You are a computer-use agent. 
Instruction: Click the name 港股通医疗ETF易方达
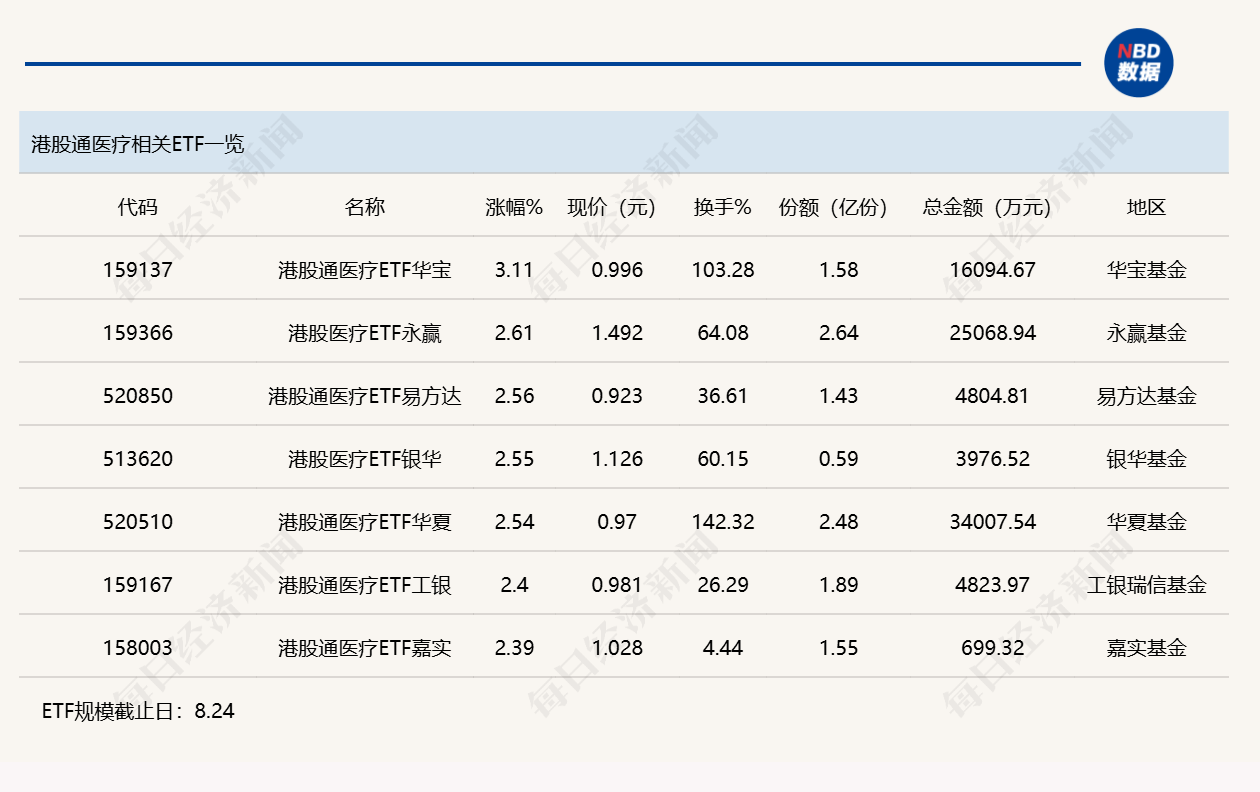point(365,396)
